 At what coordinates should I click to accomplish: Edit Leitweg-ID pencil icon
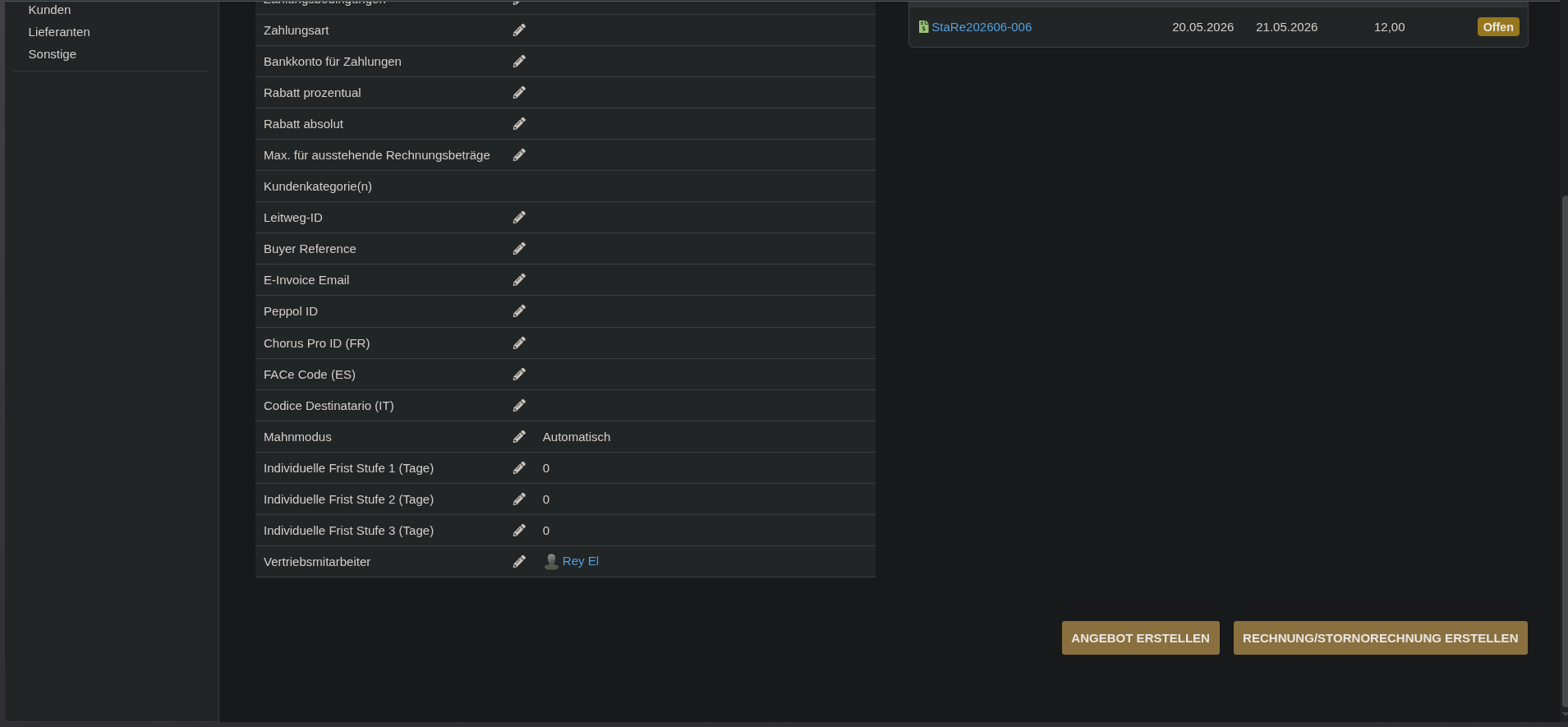click(519, 218)
